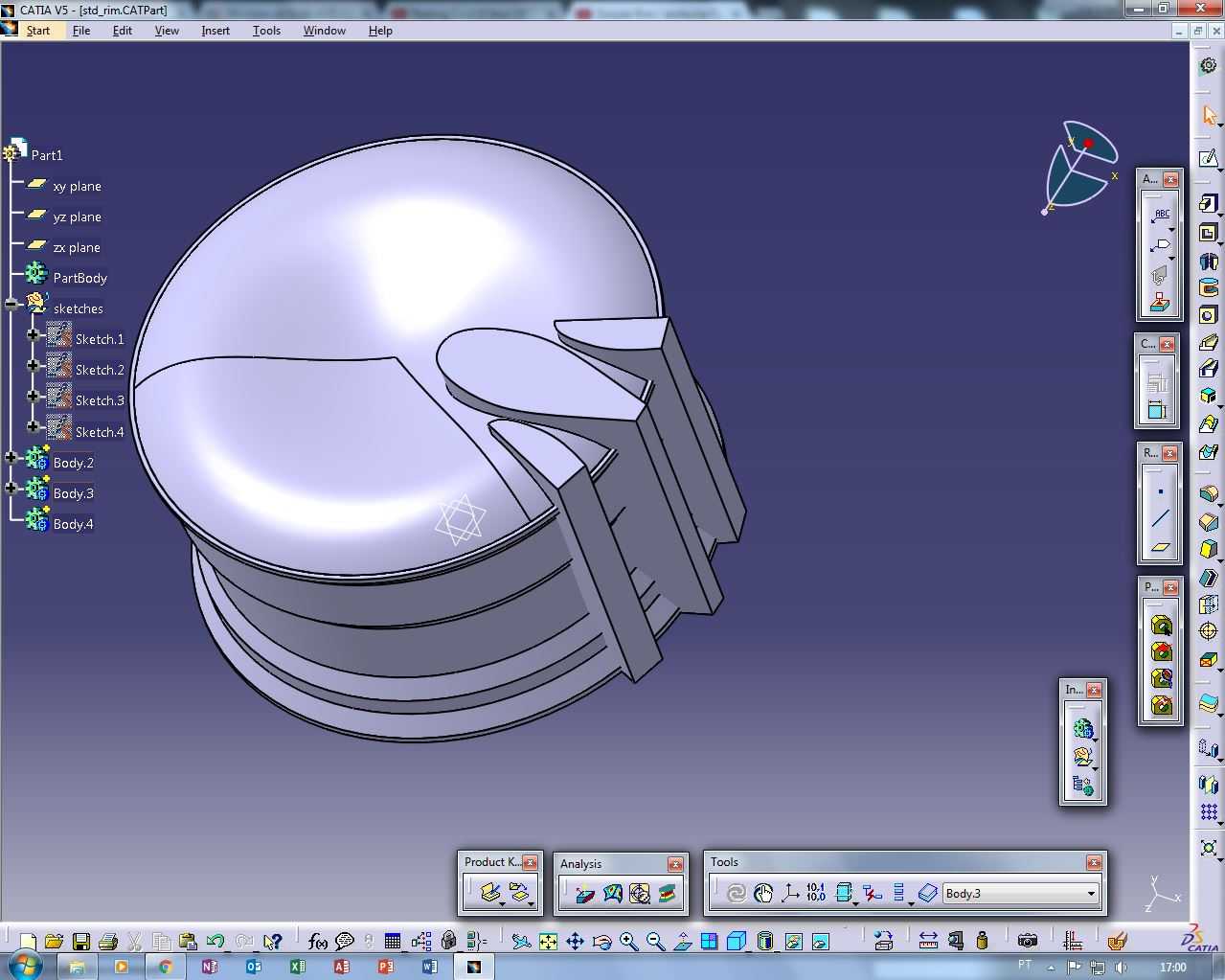The image size is (1225, 980).
Task: Open the Edit menu
Action: click(123, 31)
